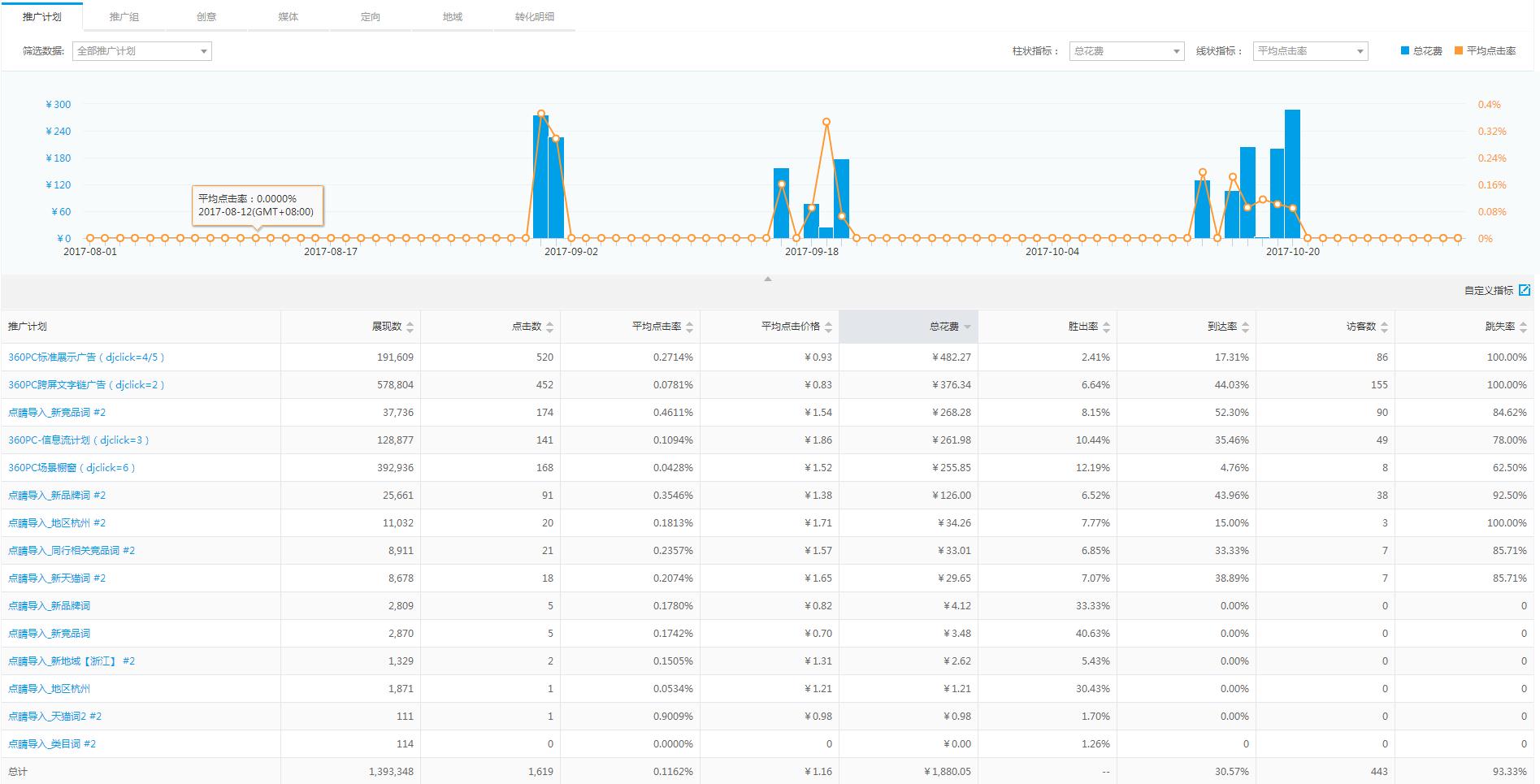Click the orange line peak point near 2017-09-18
This screenshot has width=1540, height=784.
pyautogui.click(x=826, y=122)
